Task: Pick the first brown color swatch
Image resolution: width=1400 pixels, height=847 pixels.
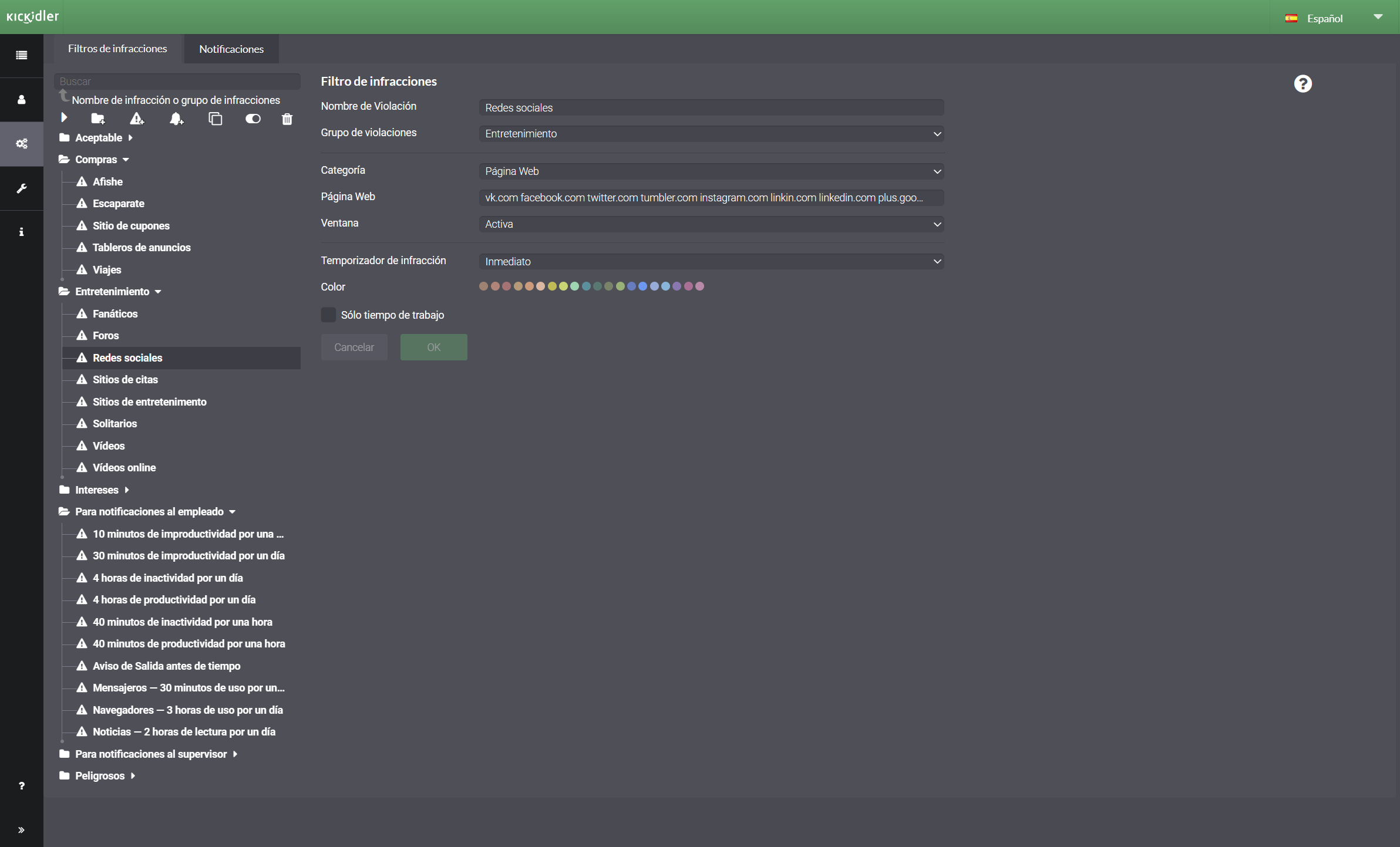Action: pos(483,286)
